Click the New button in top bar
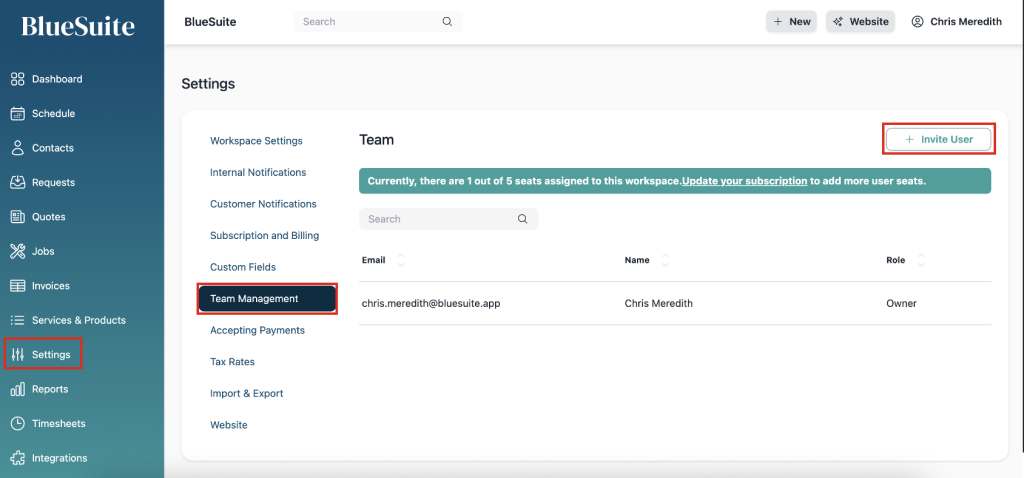This screenshot has height=478, width=1024. 792,22
